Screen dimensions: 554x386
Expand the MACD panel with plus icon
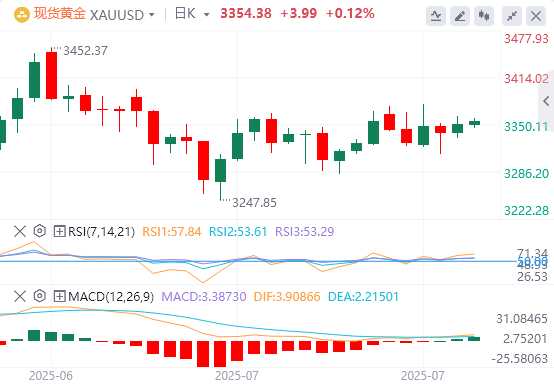[59, 296]
